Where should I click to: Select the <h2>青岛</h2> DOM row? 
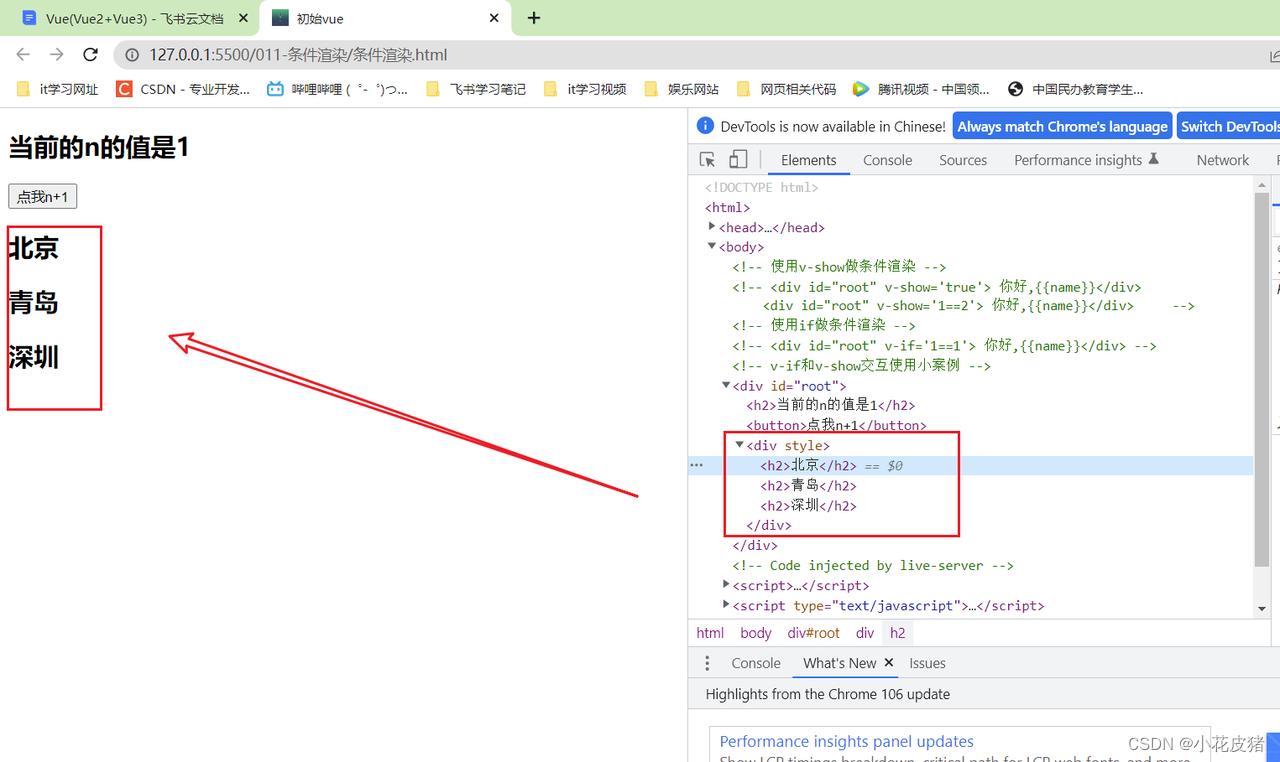pos(808,485)
